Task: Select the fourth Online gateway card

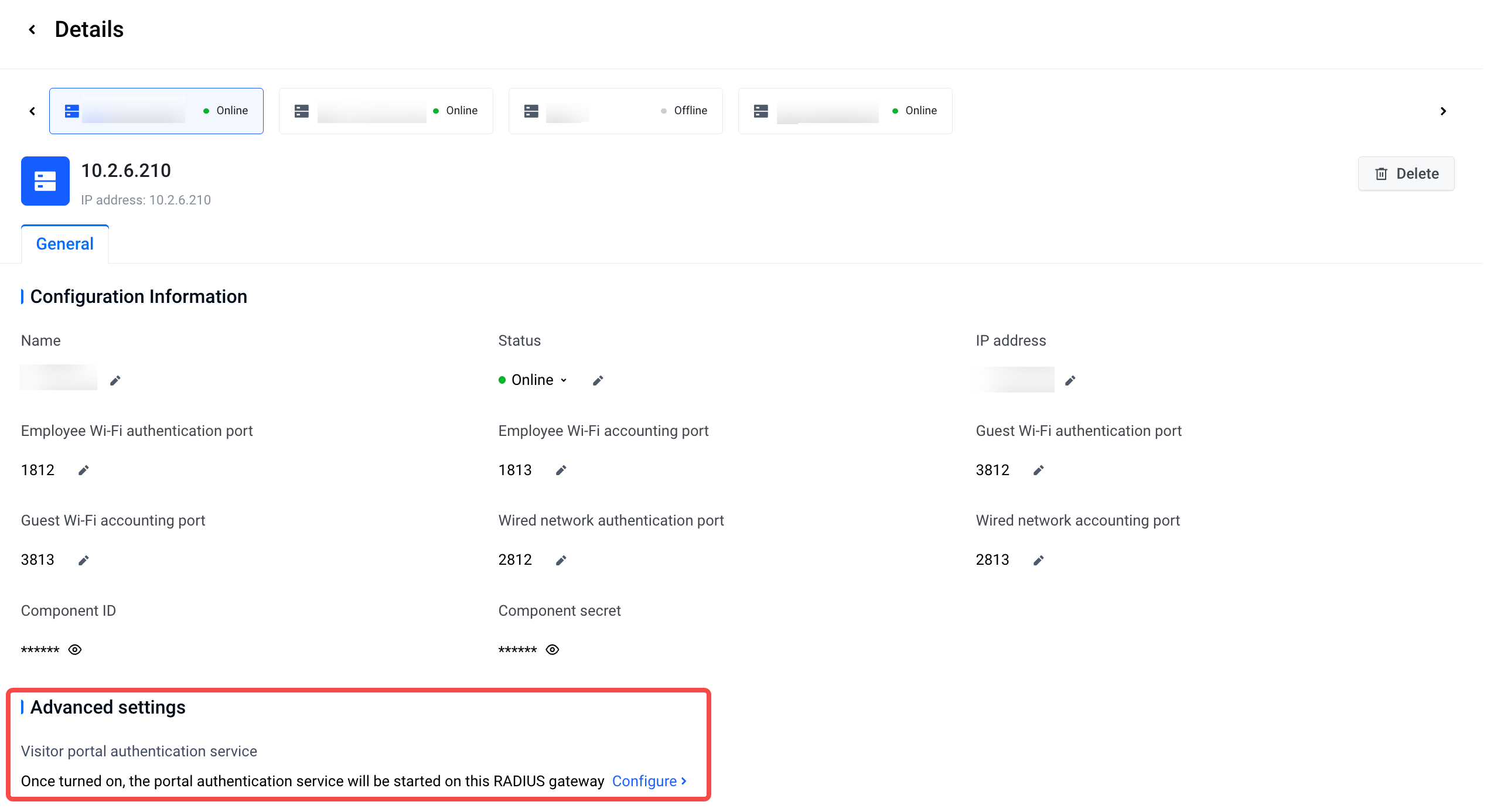Action: coord(845,111)
